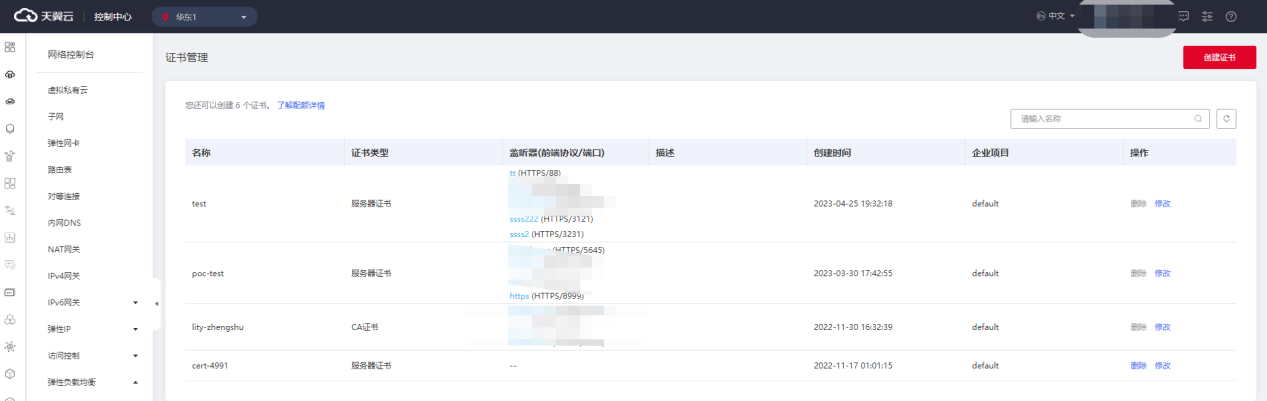
Task: Click the fifth left rail icon beside 弹性网卡
Action: (x=10, y=155)
